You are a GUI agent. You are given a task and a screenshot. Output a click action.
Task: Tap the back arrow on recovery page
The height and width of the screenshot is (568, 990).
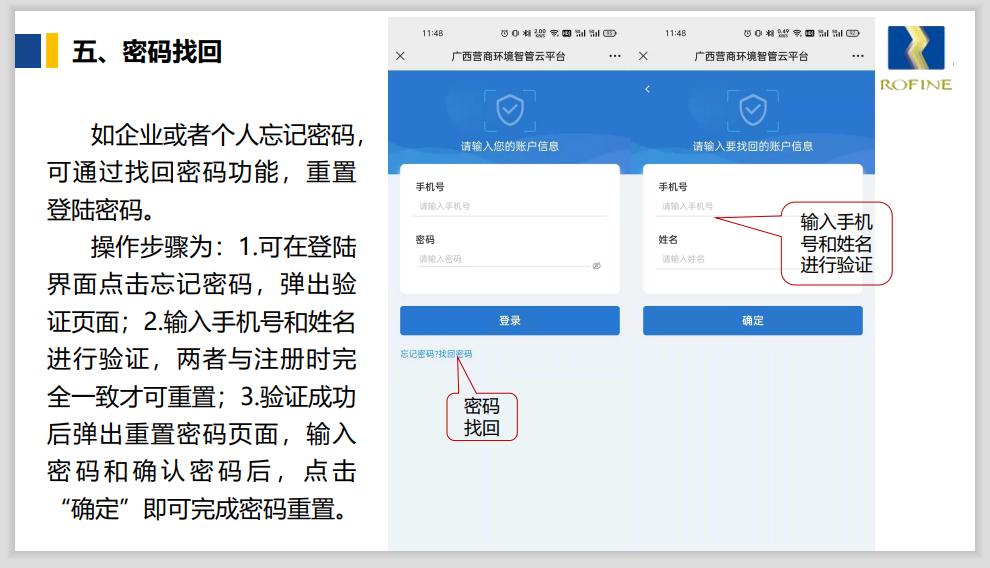(647, 90)
